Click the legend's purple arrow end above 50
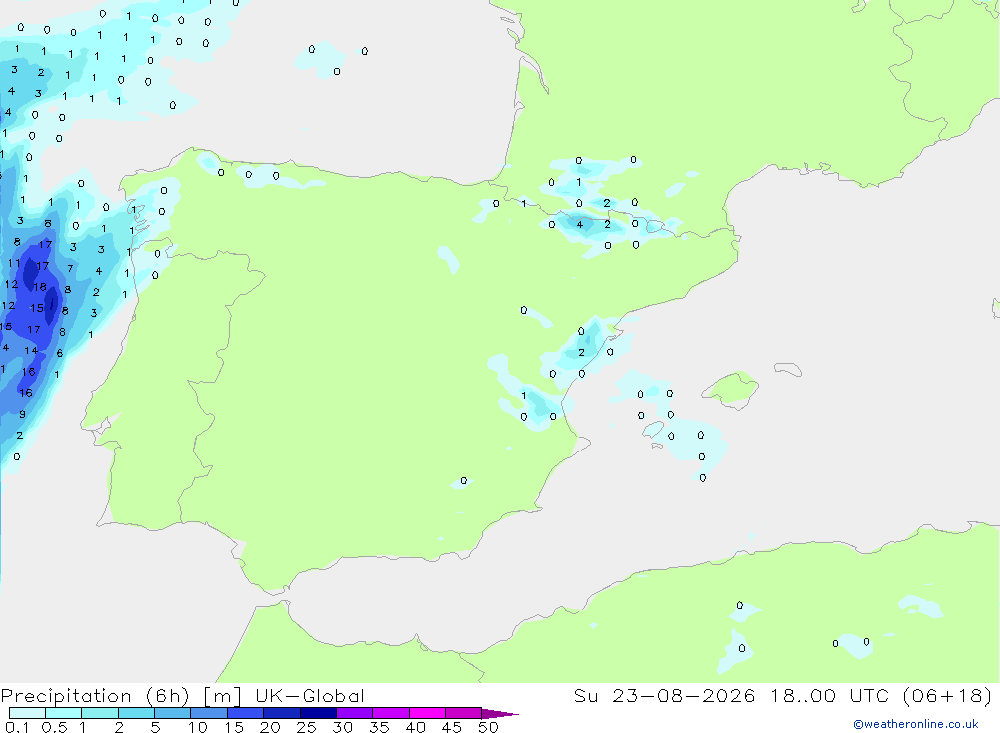1000x733 pixels. click(500, 714)
